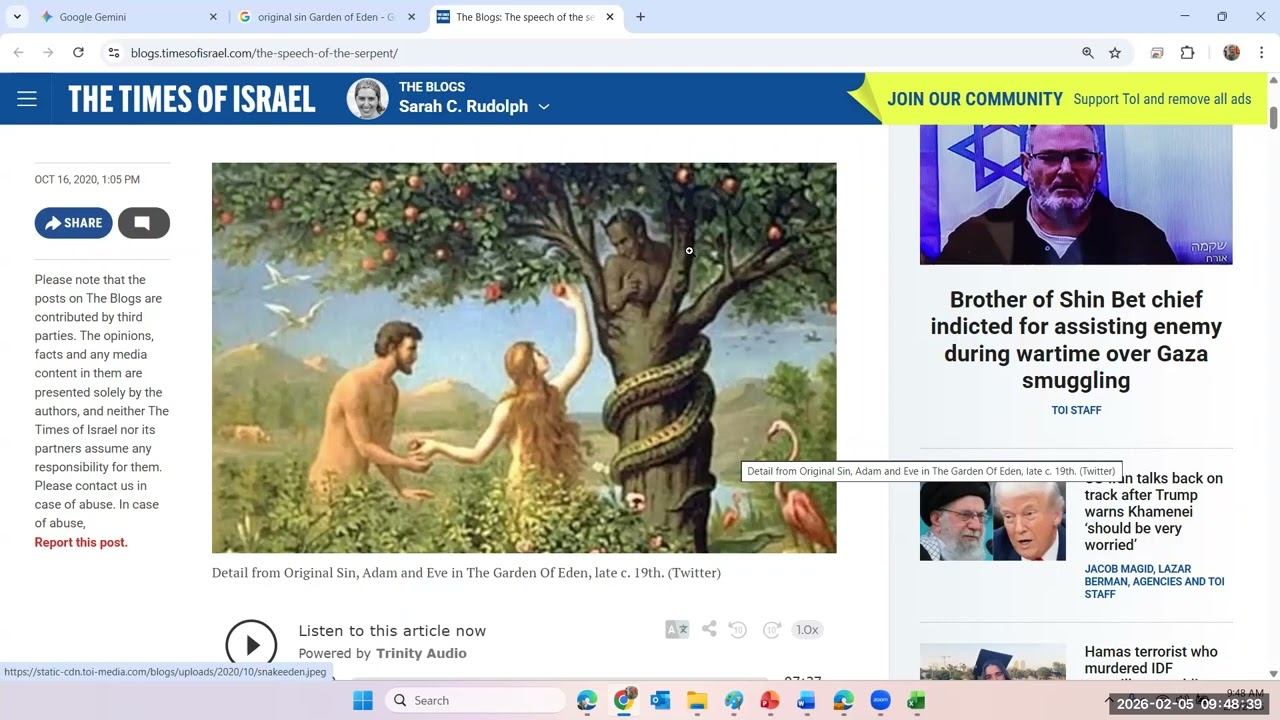Open the tab search dropdown arrow
The width and height of the screenshot is (1280, 720).
(17, 17)
